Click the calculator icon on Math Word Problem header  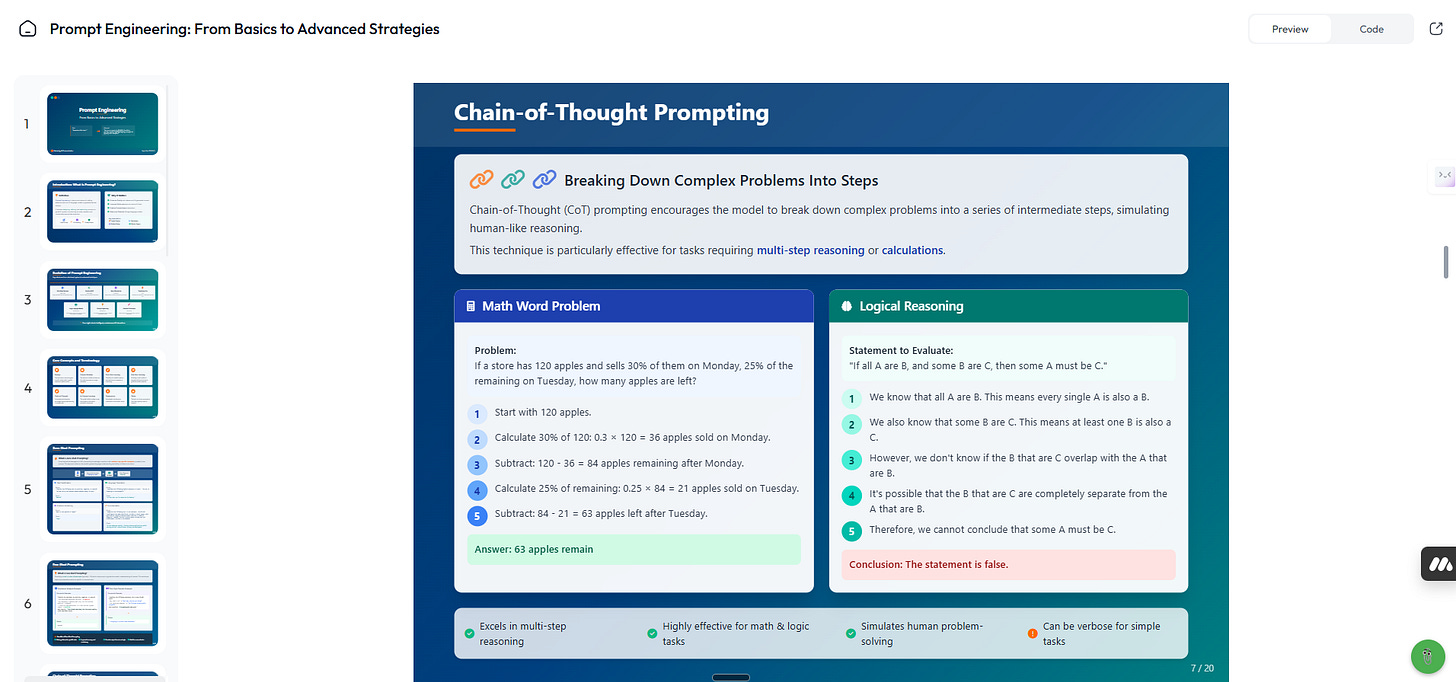click(471, 305)
